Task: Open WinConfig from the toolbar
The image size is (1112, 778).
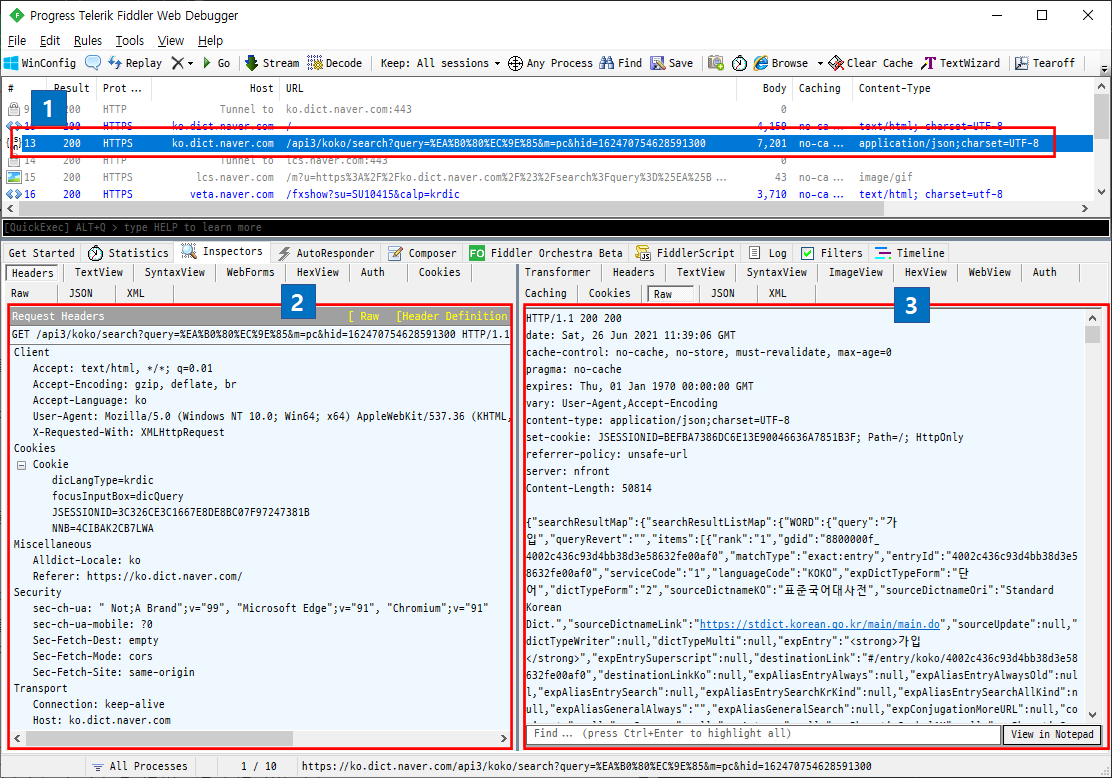Action: pyautogui.click(x=40, y=63)
